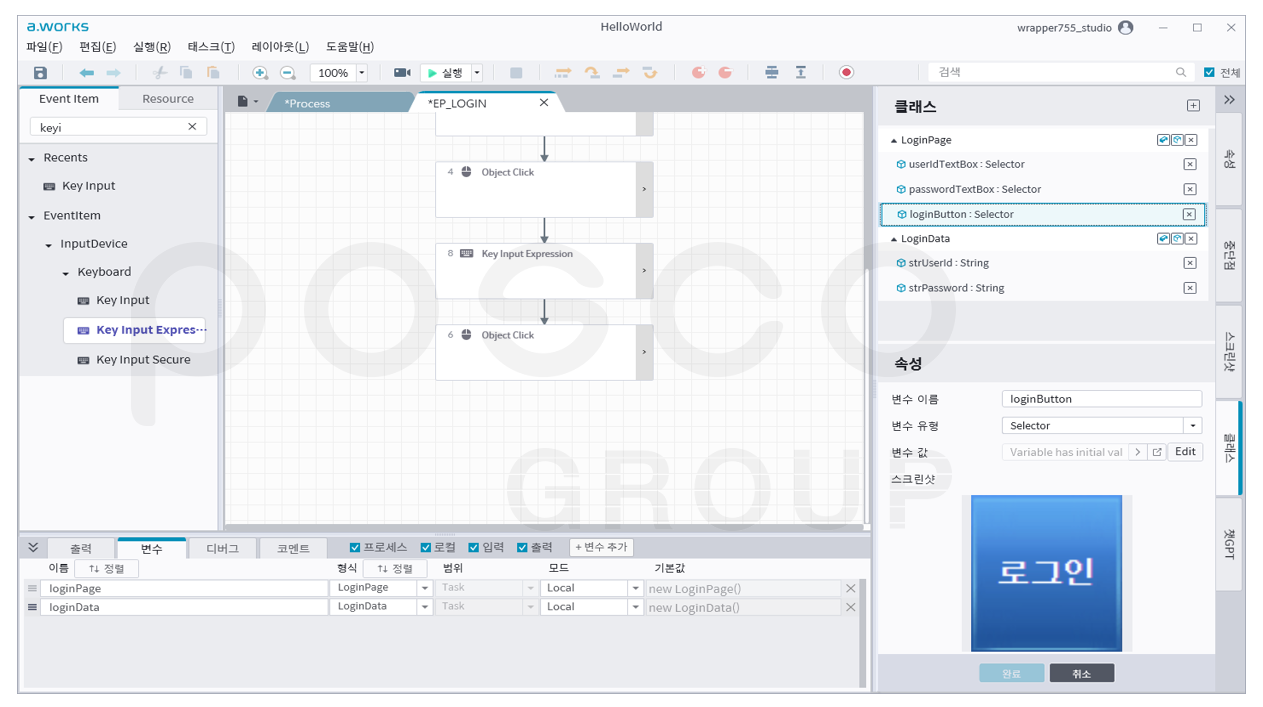Image resolution: width=1263 pixels, height=707 pixels.
Task: Open the 스크린샷 side tab
Action: [x=1229, y=351]
